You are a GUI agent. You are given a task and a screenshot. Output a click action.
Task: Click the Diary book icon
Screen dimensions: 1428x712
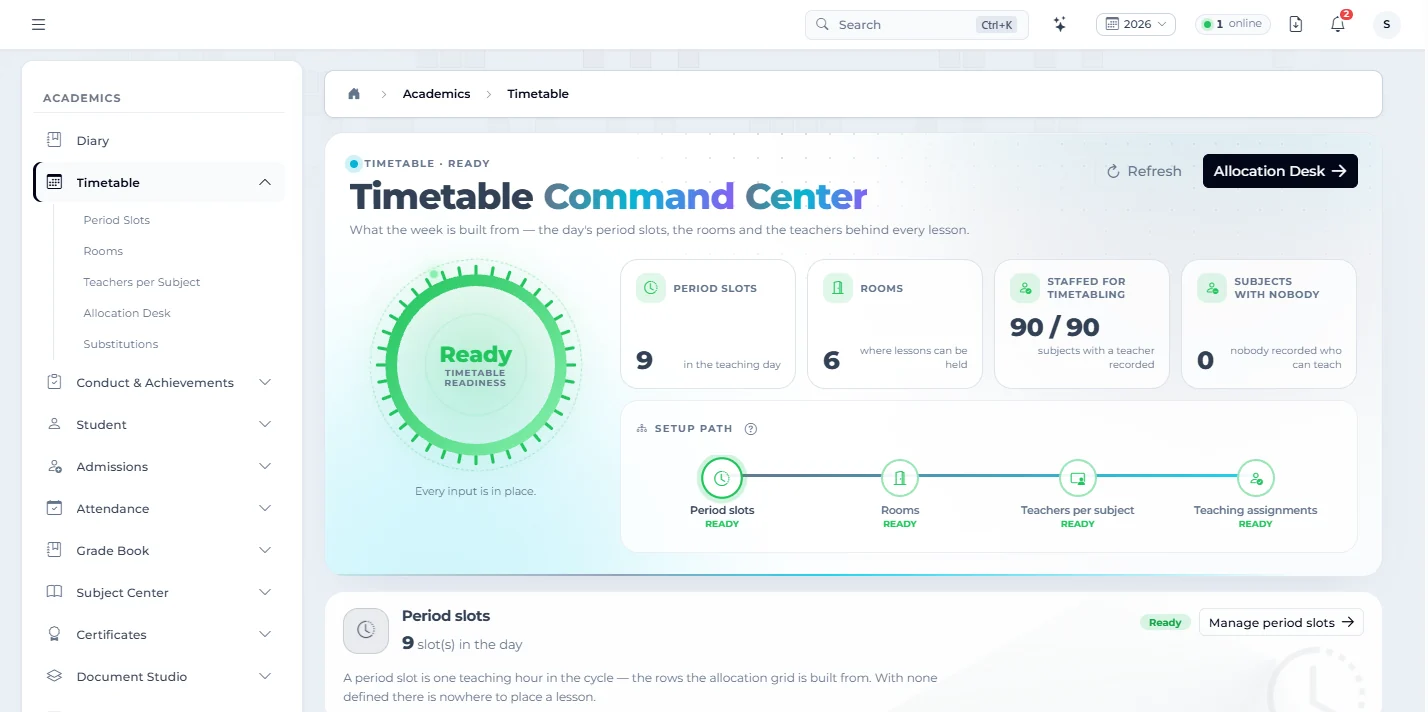click(x=55, y=140)
